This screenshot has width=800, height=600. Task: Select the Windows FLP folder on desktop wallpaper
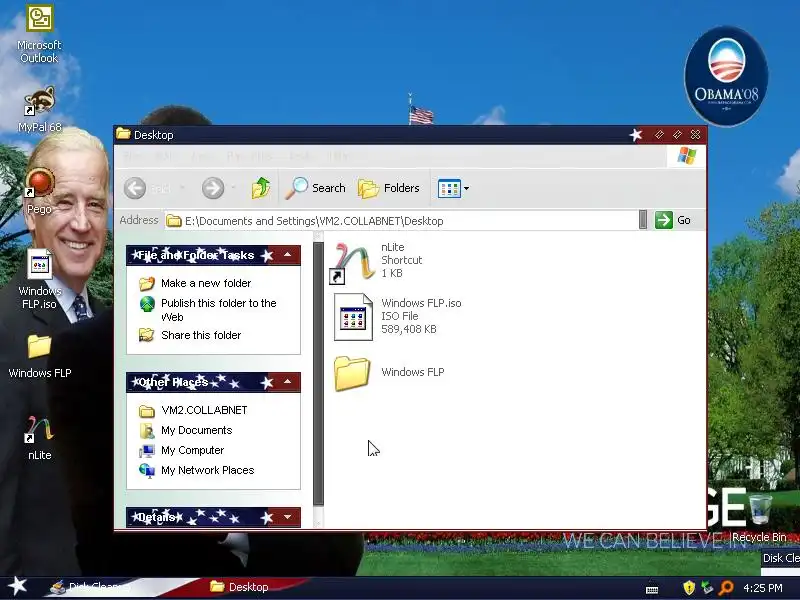click(x=39, y=356)
